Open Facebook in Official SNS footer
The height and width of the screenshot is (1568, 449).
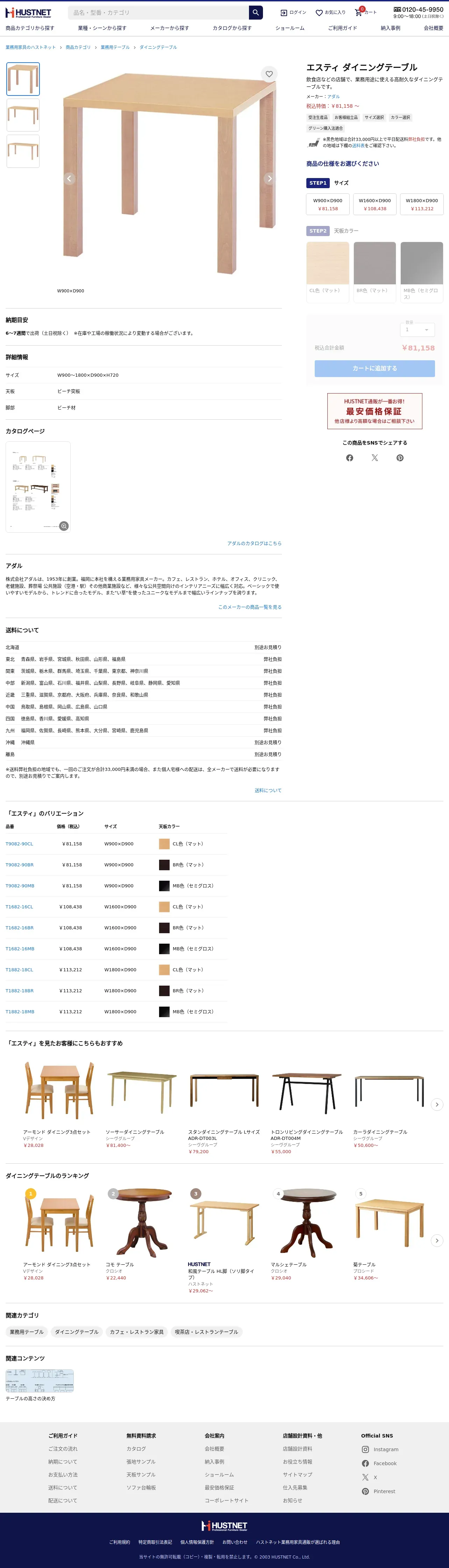click(x=379, y=1463)
